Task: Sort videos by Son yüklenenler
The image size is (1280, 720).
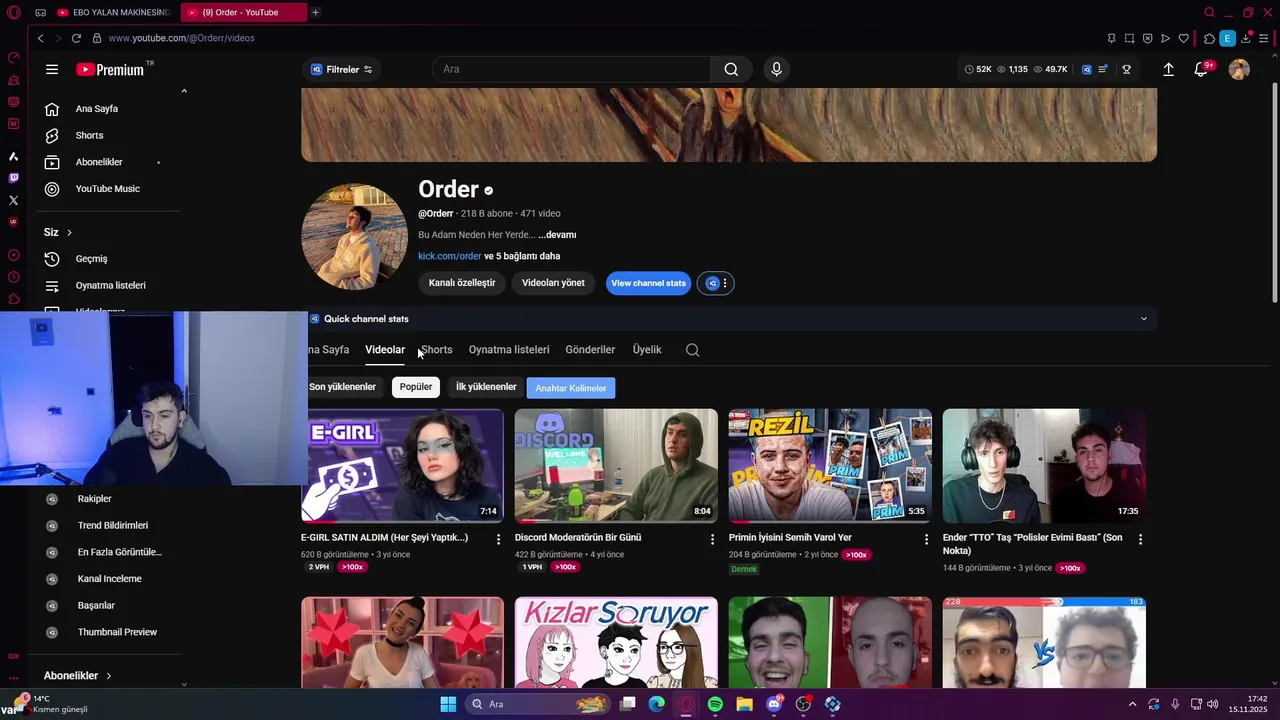Action: pos(342,387)
